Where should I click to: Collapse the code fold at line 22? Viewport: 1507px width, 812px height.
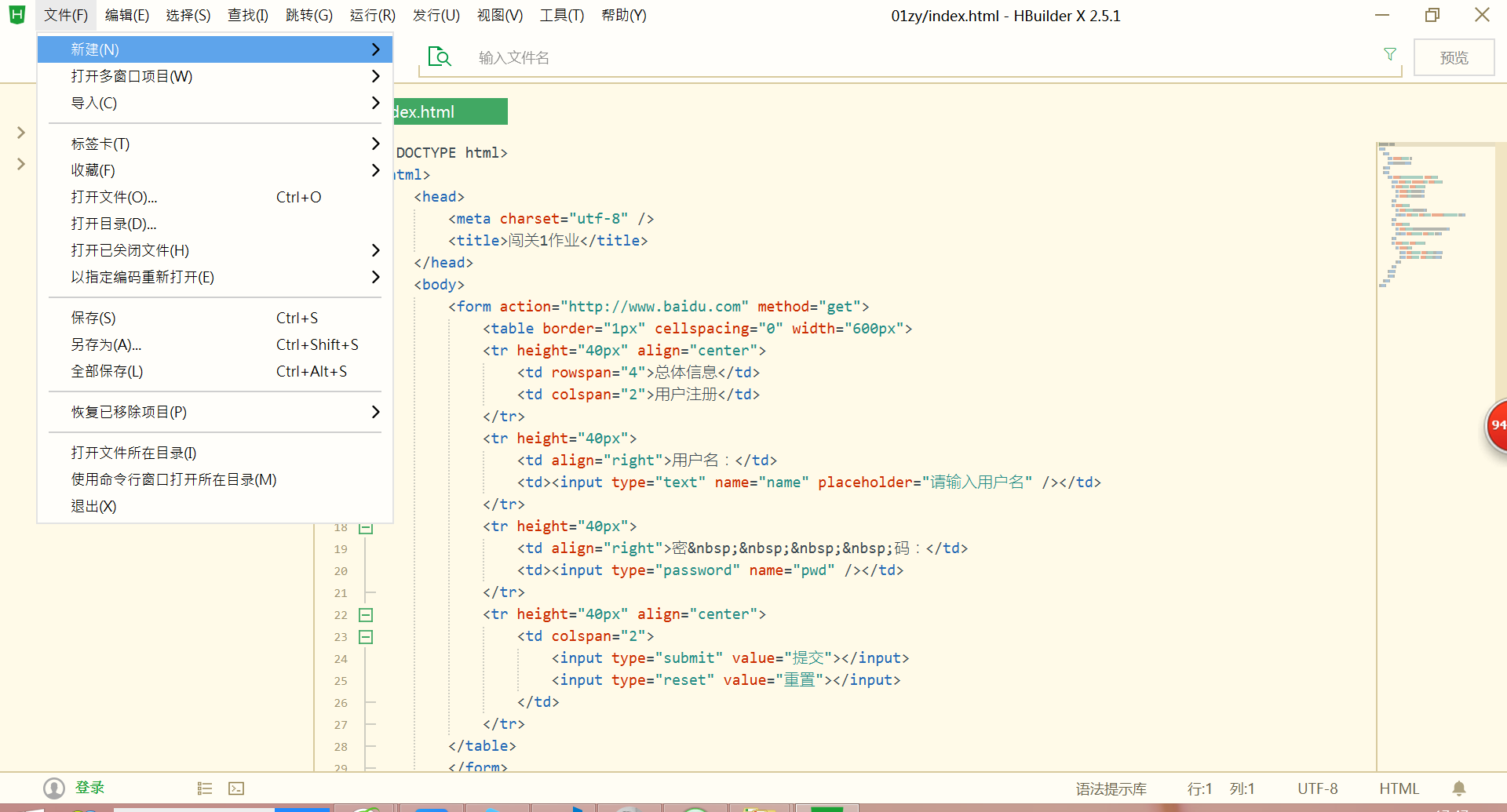coord(365,615)
